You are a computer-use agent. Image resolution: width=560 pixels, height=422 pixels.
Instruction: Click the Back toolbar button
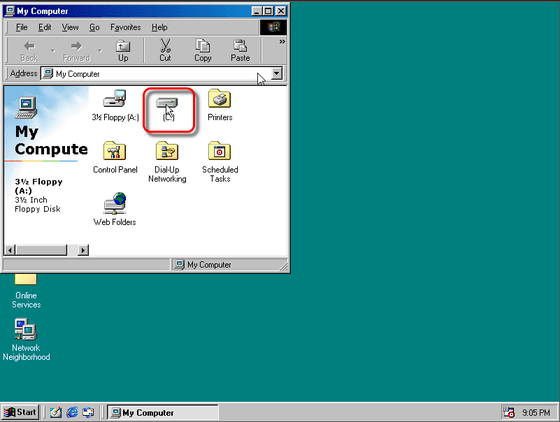point(29,51)
